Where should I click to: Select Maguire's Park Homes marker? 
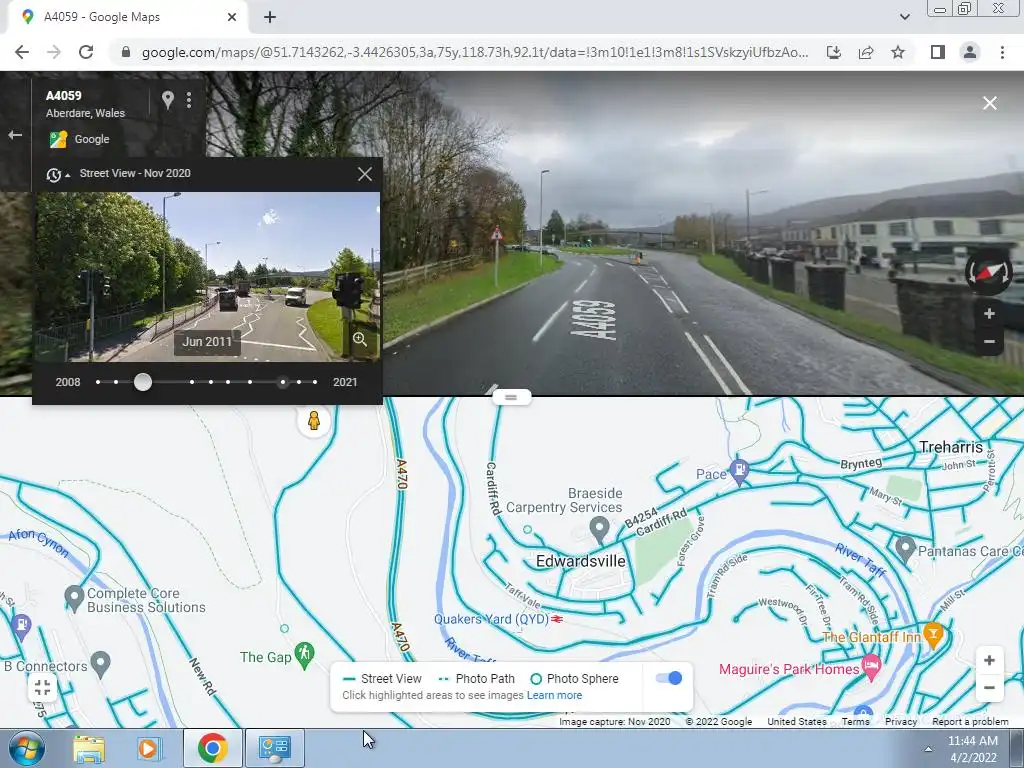[x=871, y=668]
